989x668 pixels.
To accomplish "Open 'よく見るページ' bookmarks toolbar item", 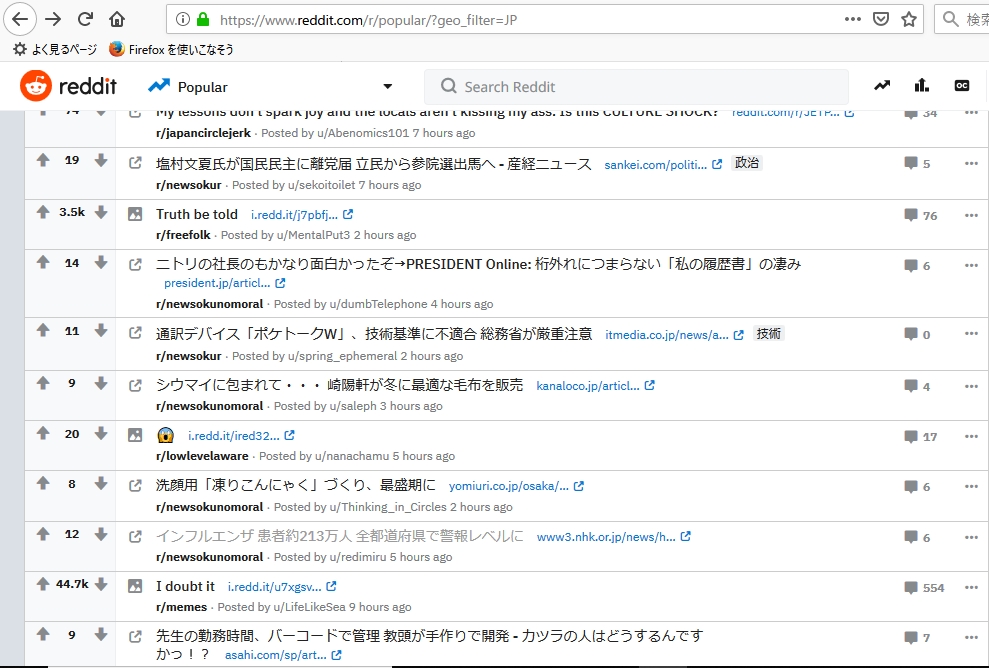I will 55,49.
